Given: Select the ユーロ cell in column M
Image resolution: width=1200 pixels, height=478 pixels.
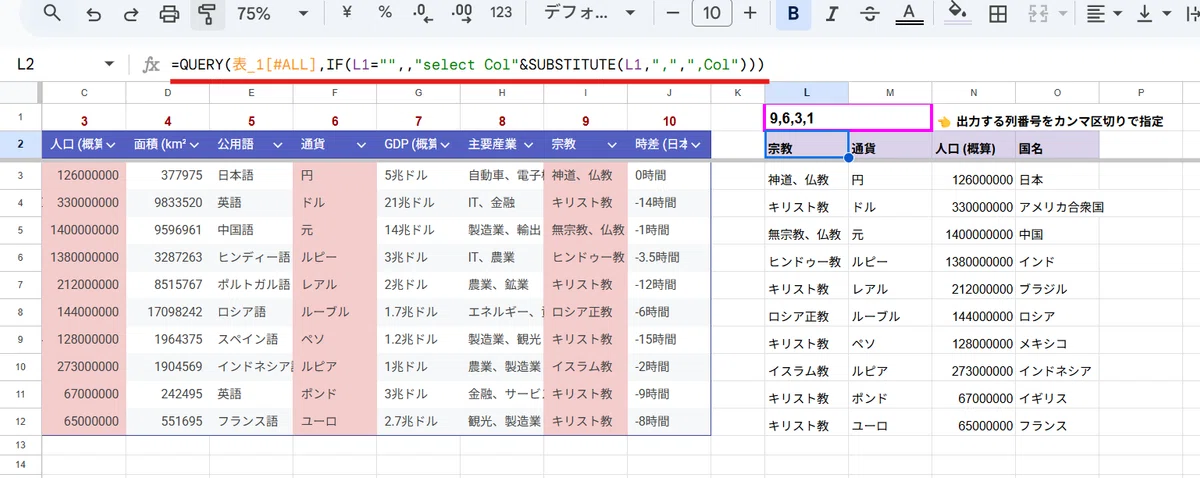Looking at the screenshot, I should click(890, 425).
